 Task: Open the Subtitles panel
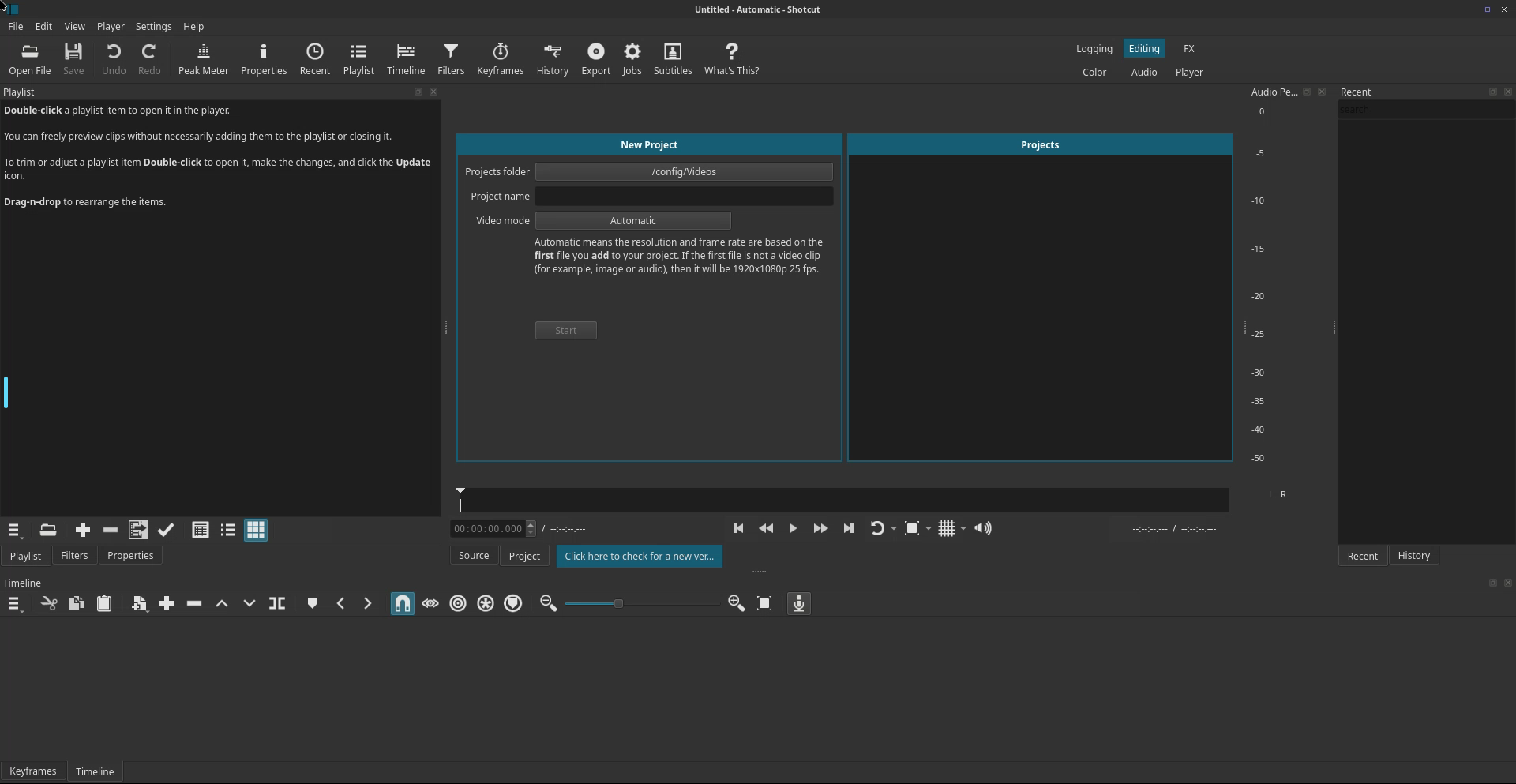(672, 59)
